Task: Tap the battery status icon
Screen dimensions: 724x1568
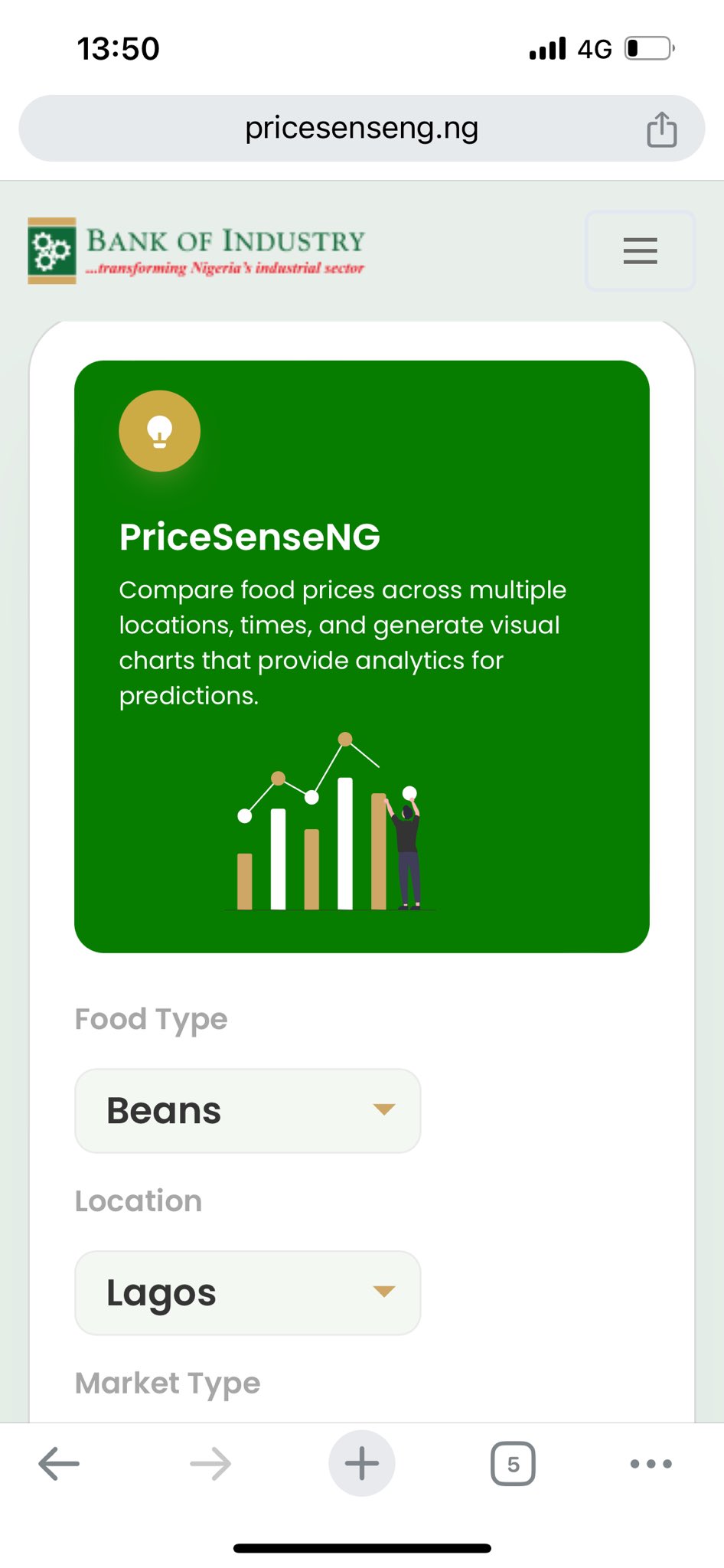Action: coord(649,49)
